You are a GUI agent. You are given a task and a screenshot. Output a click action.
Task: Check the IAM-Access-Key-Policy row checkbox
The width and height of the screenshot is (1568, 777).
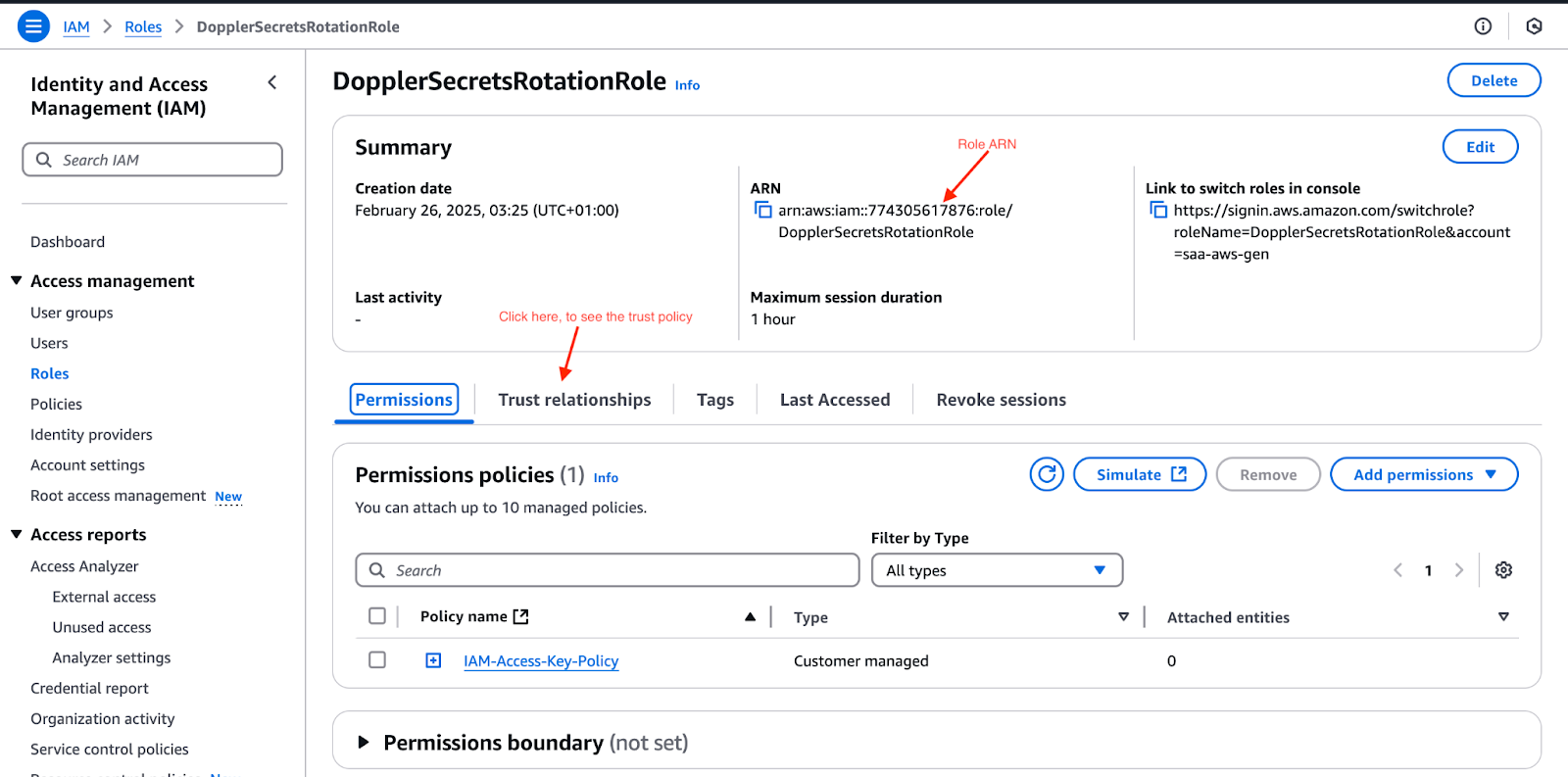[377, 659]
